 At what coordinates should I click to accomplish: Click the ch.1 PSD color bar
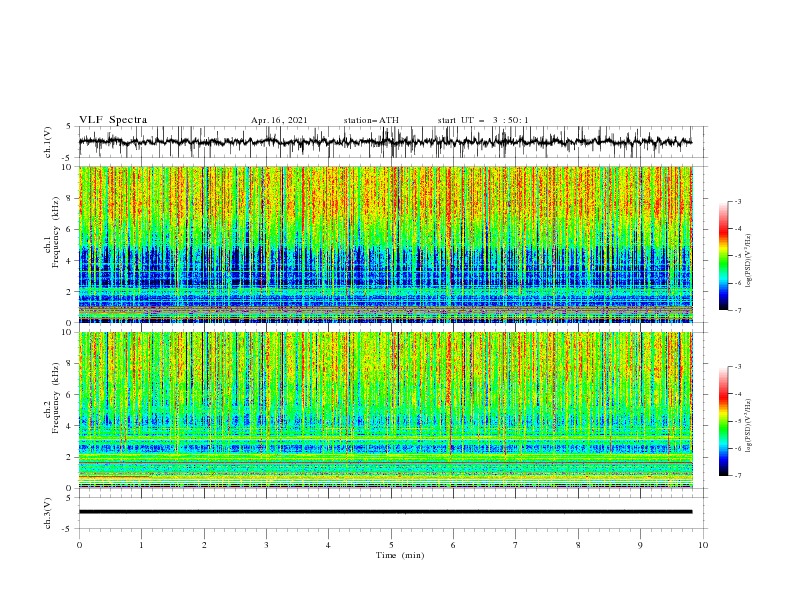click(x=723, y=256)
